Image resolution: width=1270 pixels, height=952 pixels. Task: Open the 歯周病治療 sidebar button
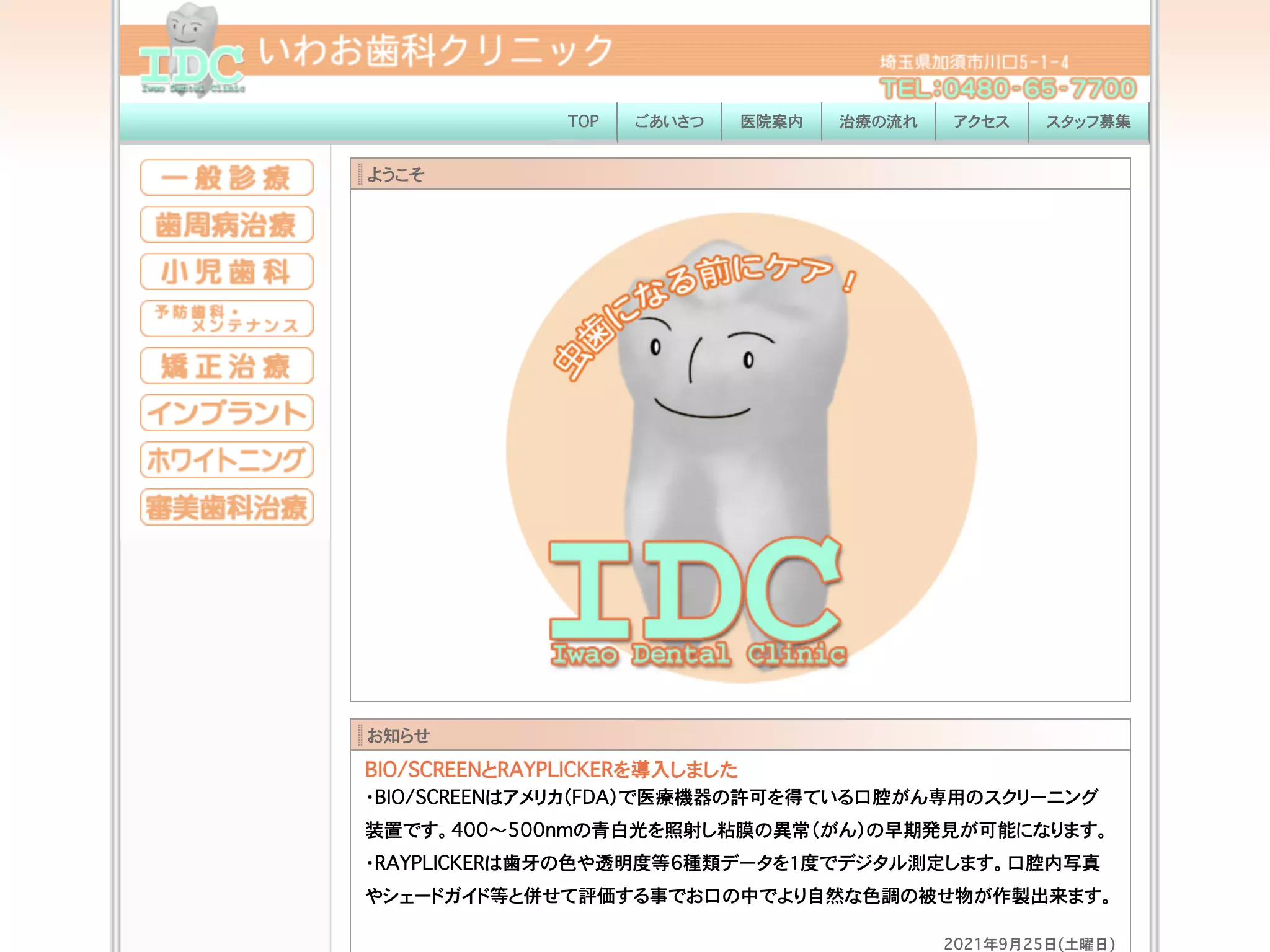(x=227, y=224)
